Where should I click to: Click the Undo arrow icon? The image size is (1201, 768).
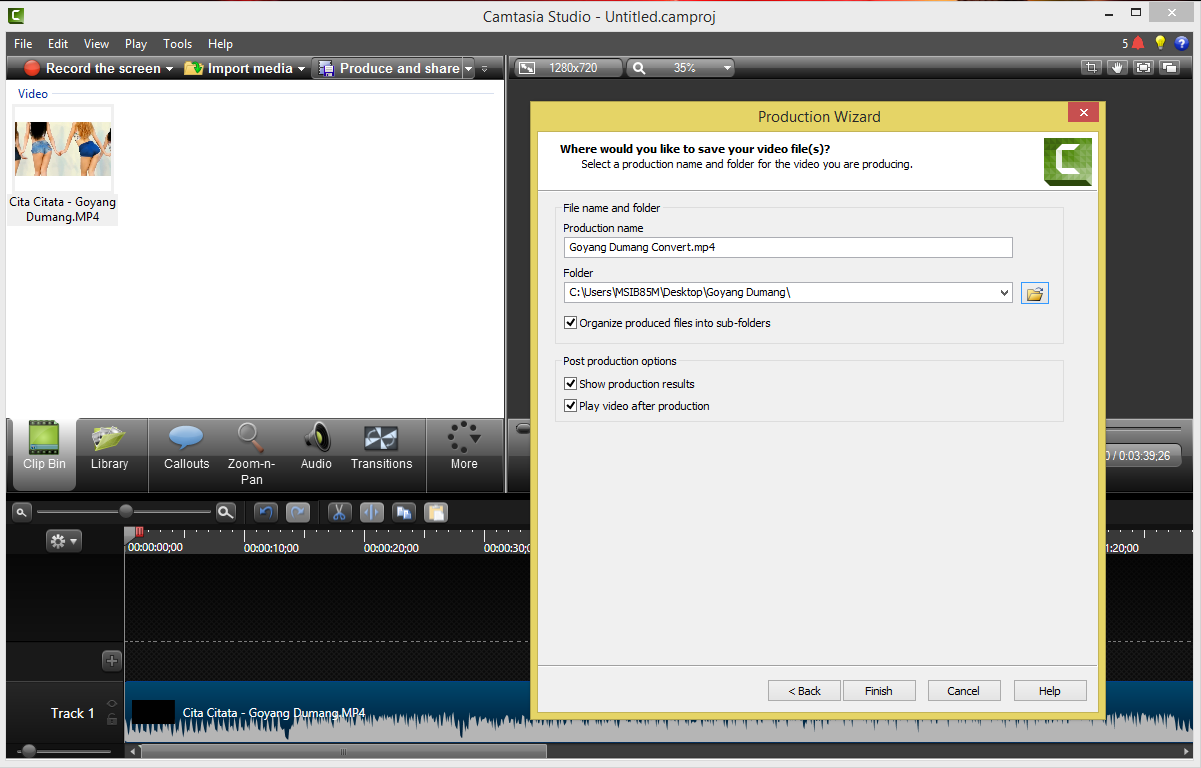[x=265, y=512]
